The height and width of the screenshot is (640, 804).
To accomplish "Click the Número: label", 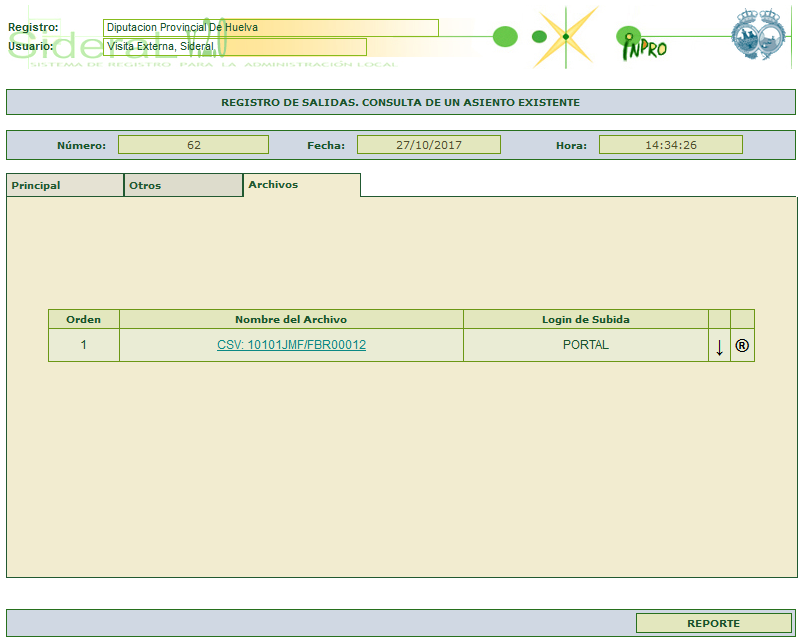I will pos(82,145).
